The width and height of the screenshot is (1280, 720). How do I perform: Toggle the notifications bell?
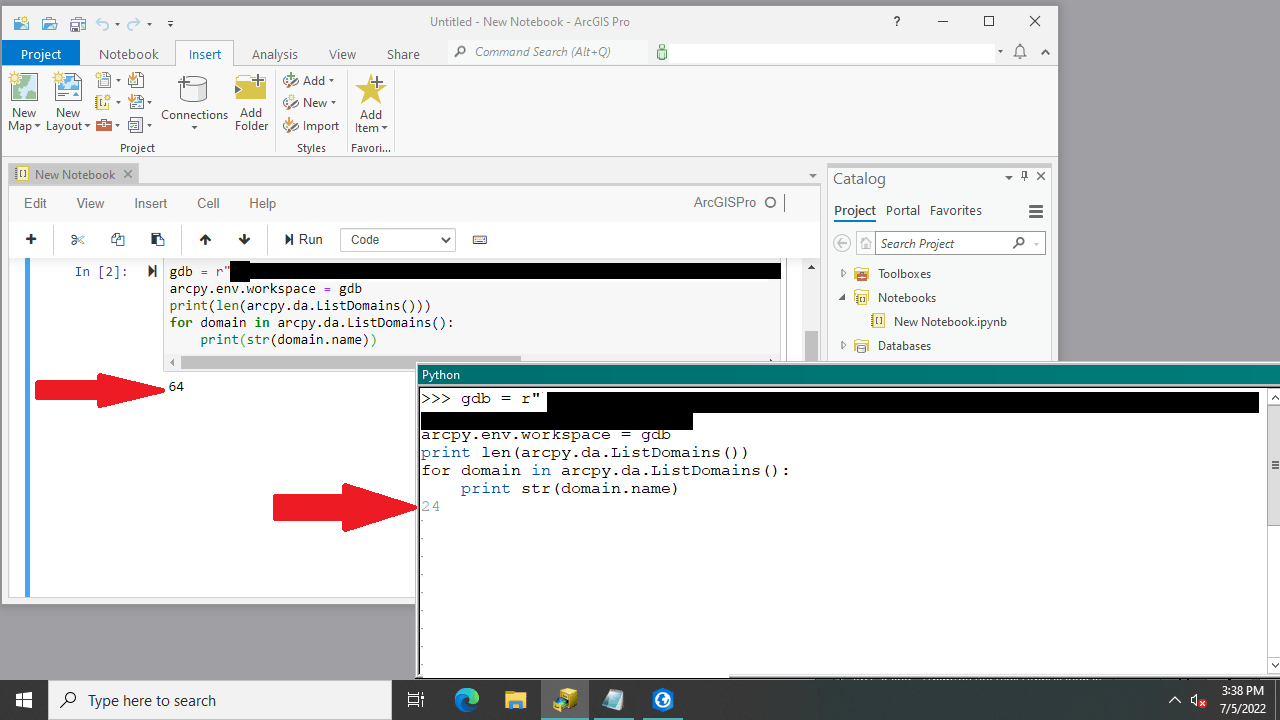pyautogui.click(x=1019, y=51)
